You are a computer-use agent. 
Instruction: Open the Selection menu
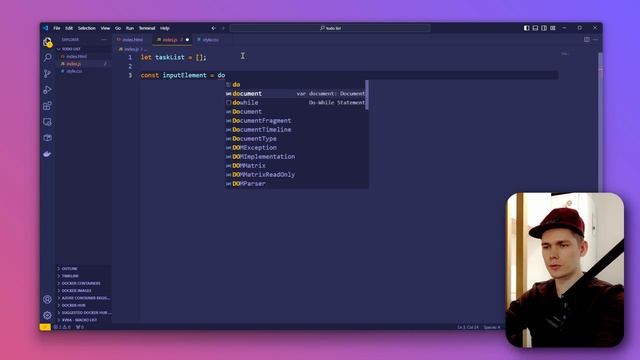(87, 28)
